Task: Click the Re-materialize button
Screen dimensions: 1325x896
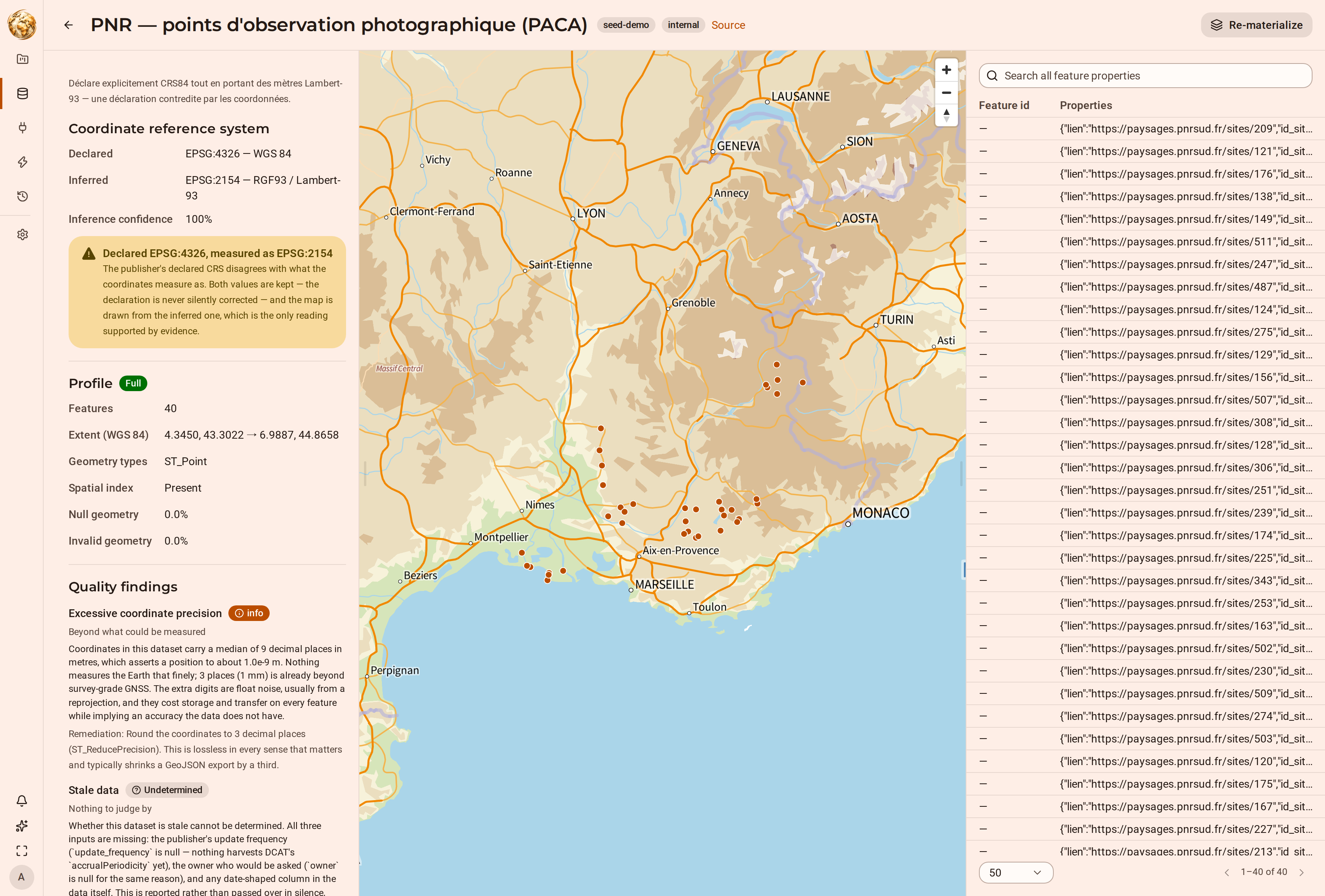Action: pyautogui.click(x=1256, y=25)
